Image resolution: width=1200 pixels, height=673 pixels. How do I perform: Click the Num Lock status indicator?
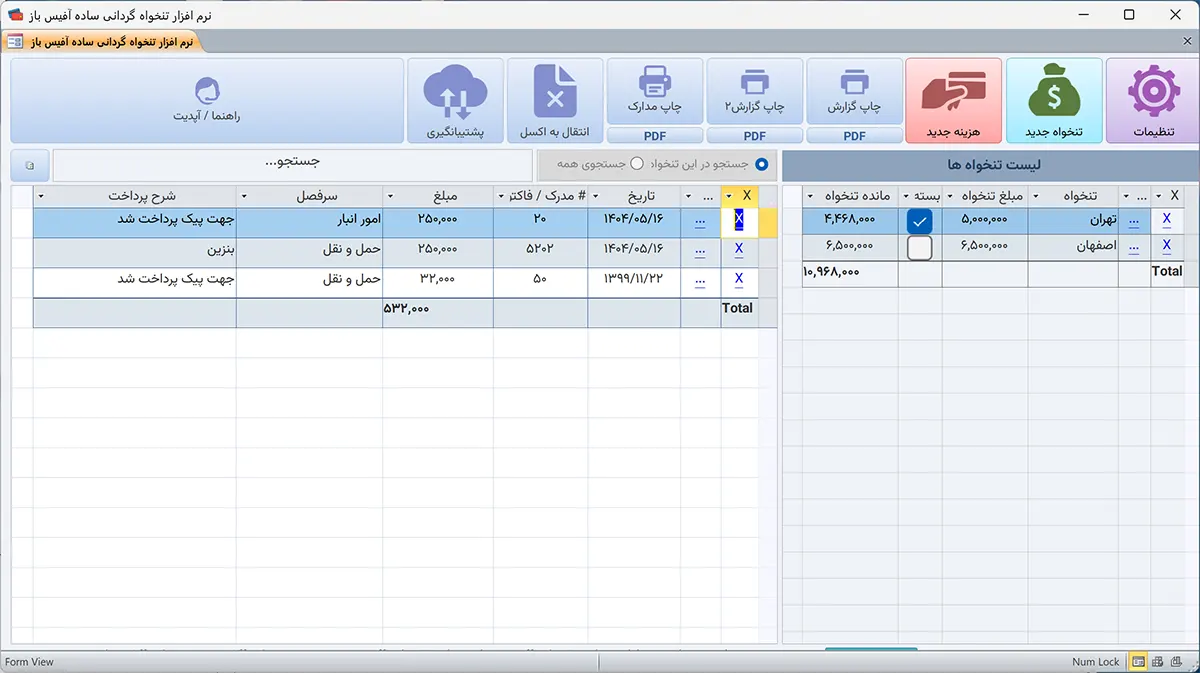pos(1096,662)
